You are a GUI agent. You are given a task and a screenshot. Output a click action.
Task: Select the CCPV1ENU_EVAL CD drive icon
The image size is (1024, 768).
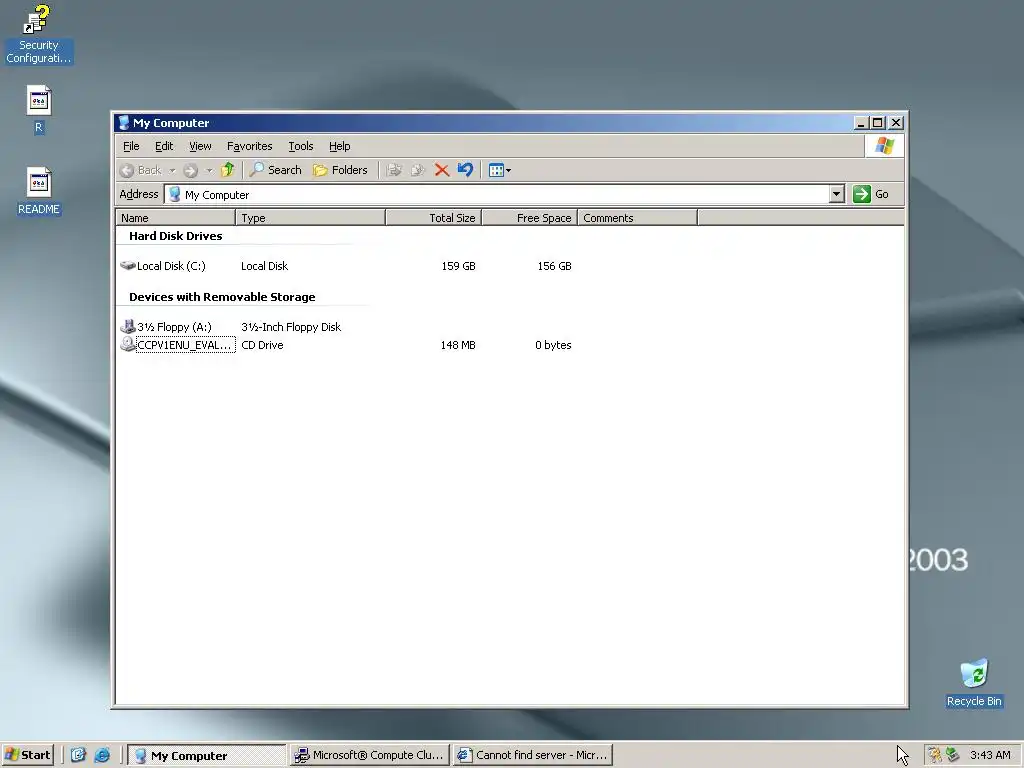(x=128, y=344)
